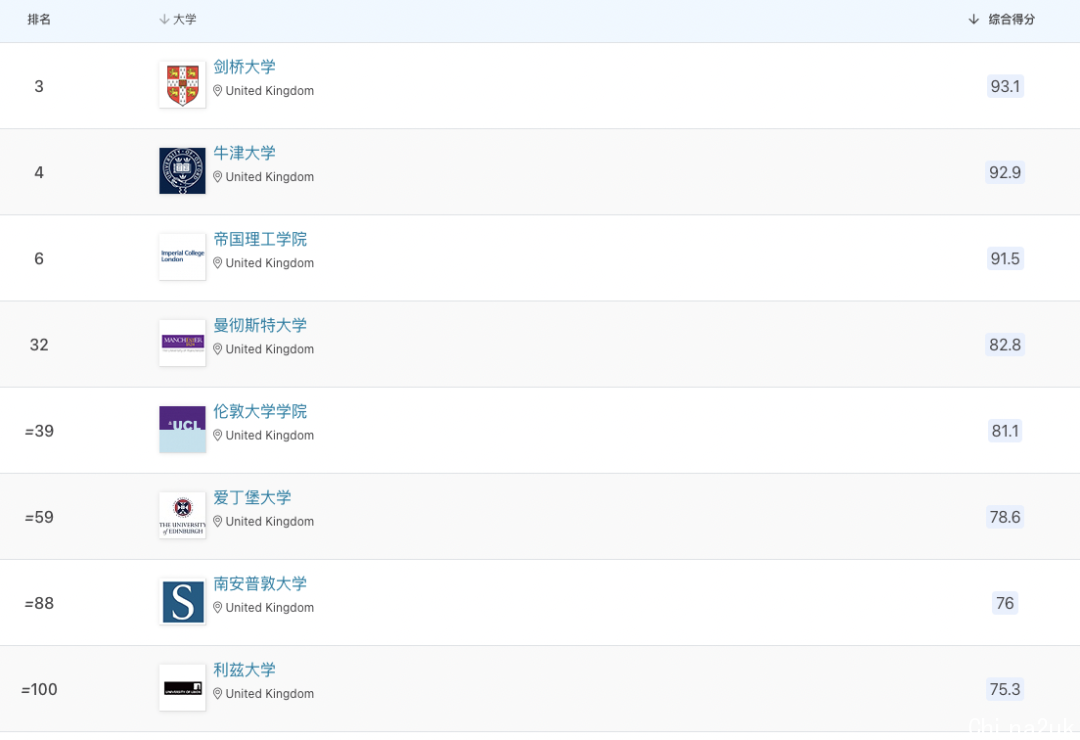
Task: Click the rank 32 cell
Action: click(39, 345)
